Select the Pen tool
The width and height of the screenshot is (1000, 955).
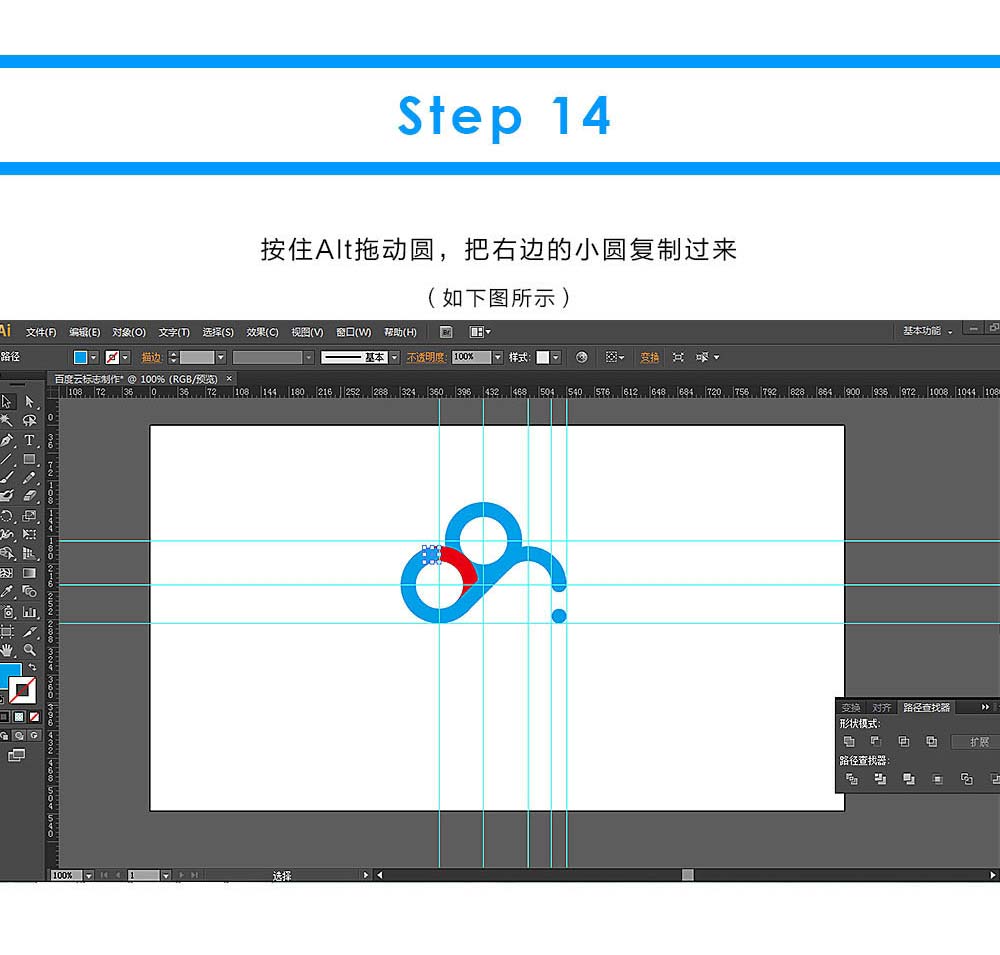pyautogui.click(x=6, y=440)
